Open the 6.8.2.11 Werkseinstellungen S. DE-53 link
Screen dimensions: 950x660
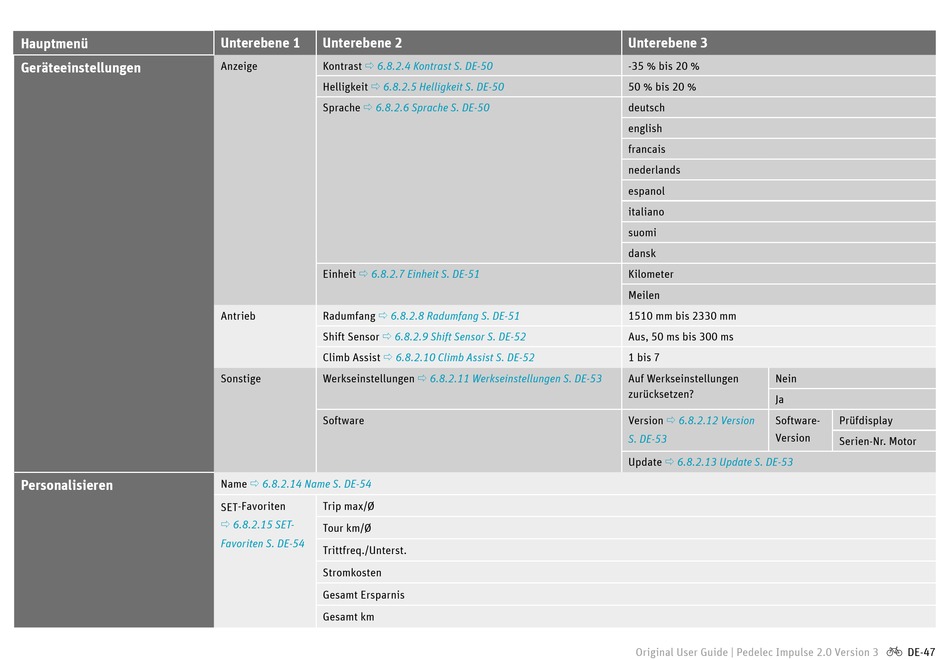point(516,379)
